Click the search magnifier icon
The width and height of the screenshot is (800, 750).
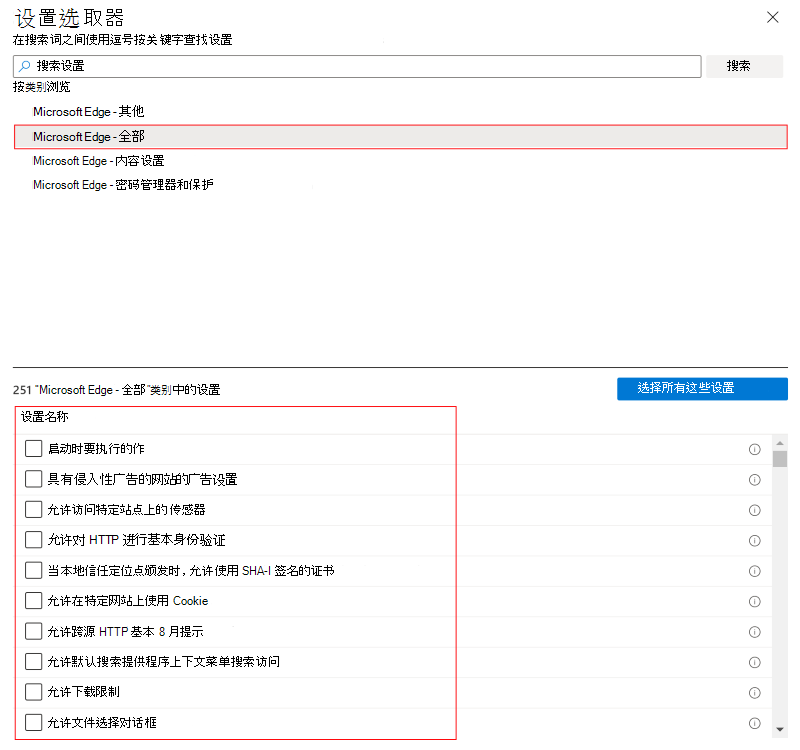(24, 66)
